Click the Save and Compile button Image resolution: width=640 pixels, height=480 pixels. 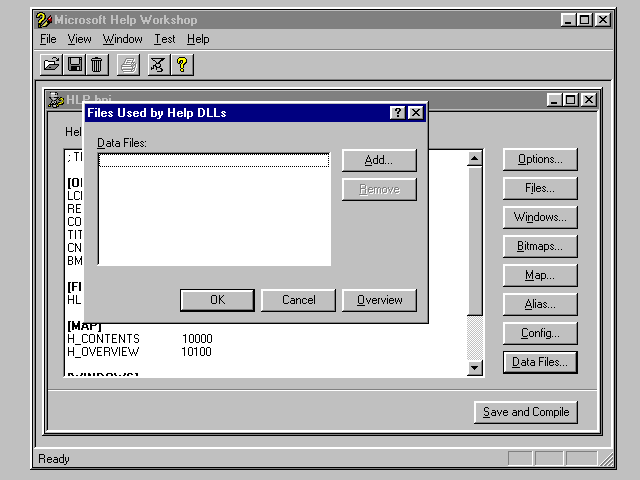pos(525,412)
